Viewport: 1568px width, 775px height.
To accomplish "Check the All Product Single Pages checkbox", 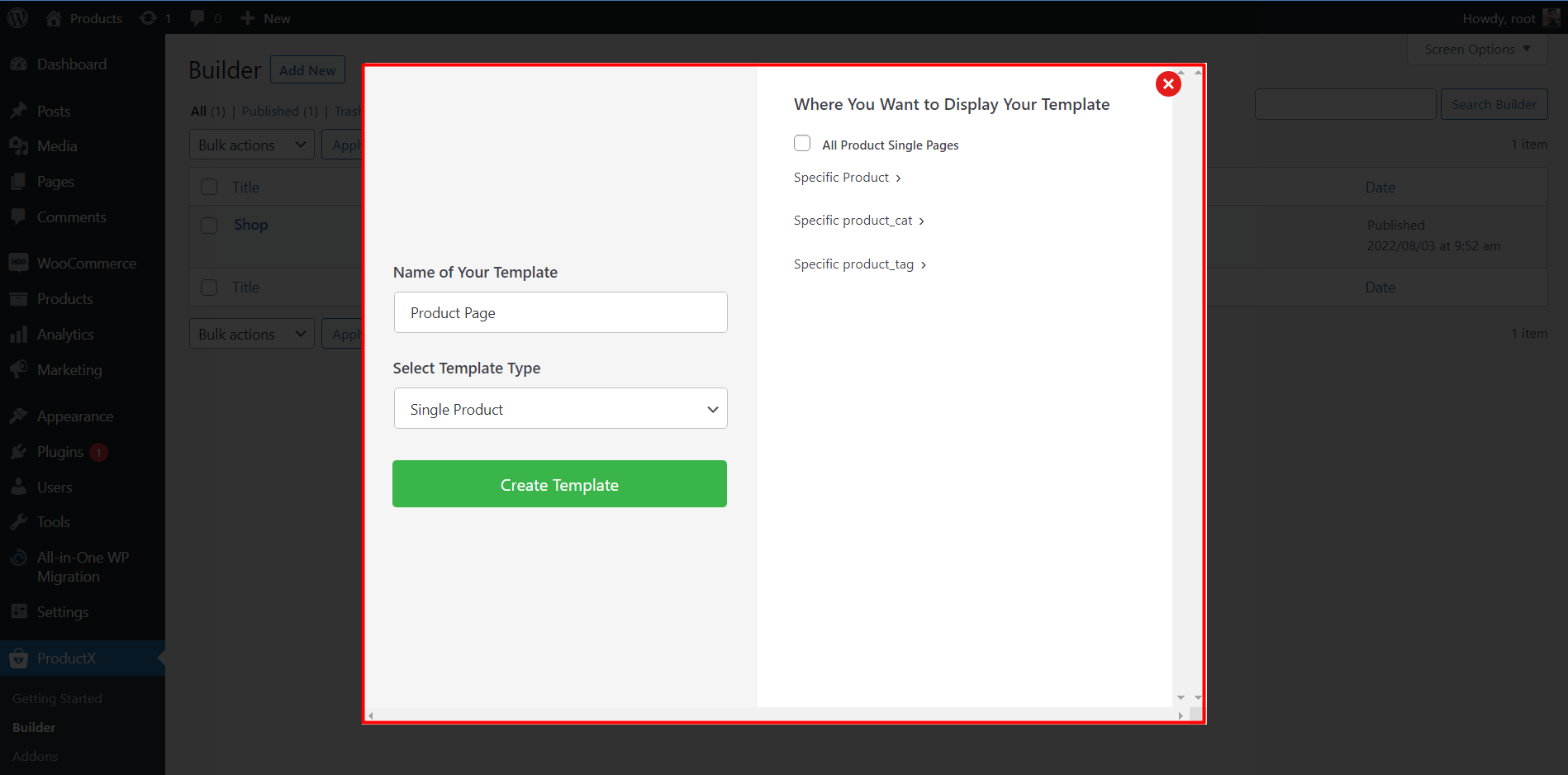I will [802, 143].
